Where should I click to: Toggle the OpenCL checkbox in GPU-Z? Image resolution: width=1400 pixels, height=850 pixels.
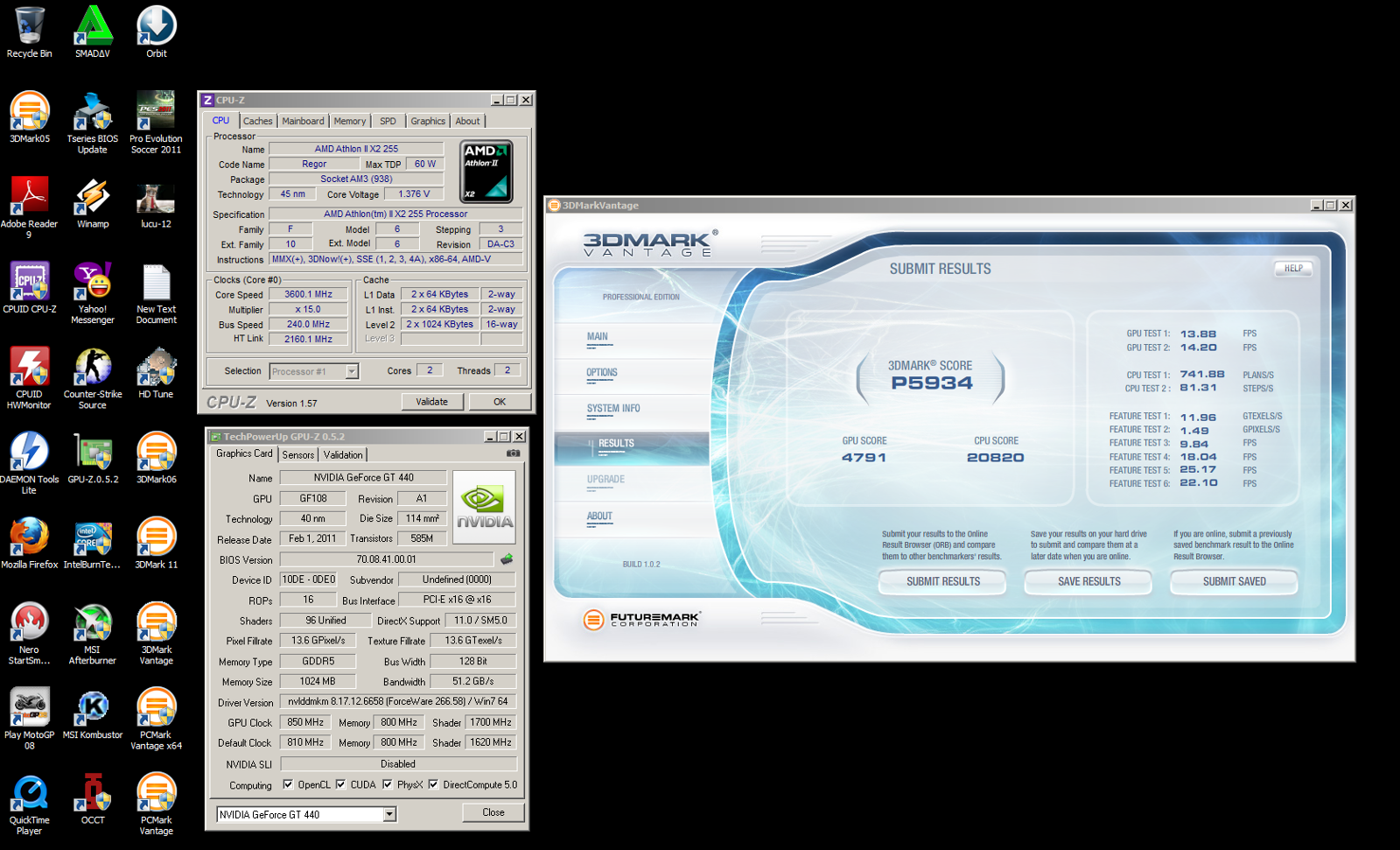(288, 784)
